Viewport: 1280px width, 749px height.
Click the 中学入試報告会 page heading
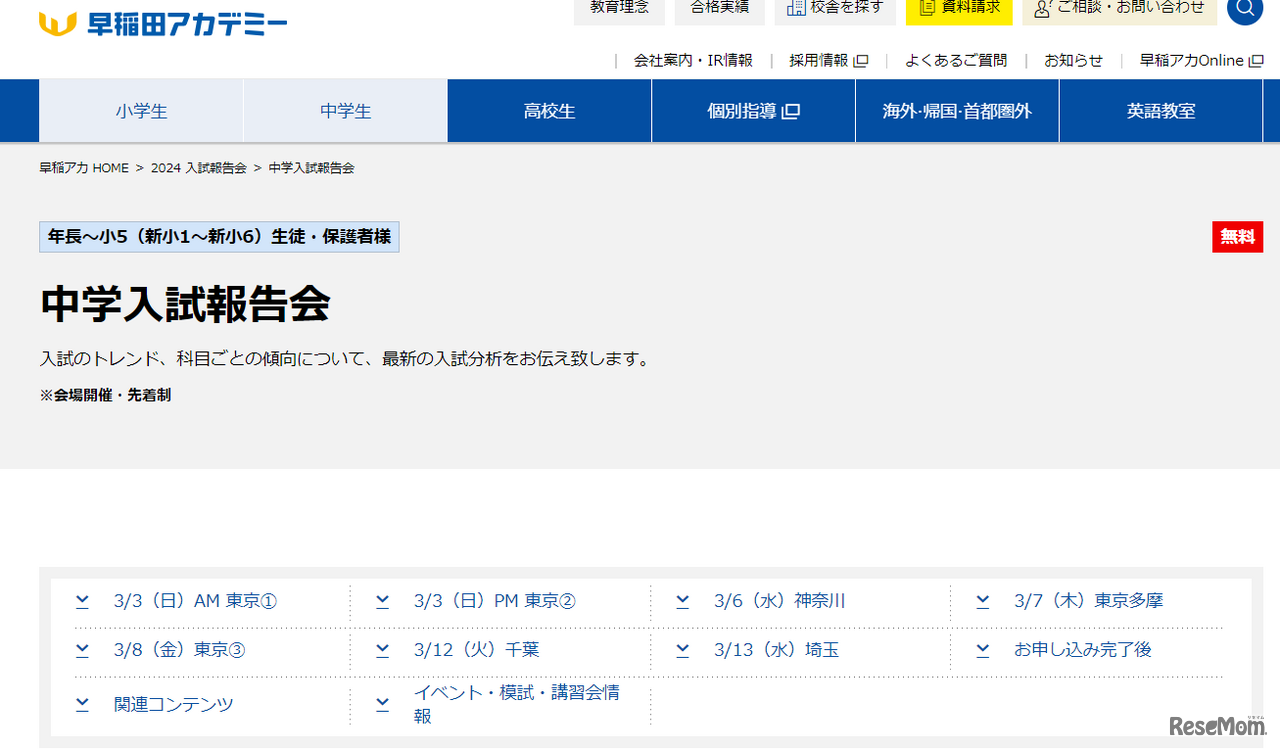click(185, 305)
